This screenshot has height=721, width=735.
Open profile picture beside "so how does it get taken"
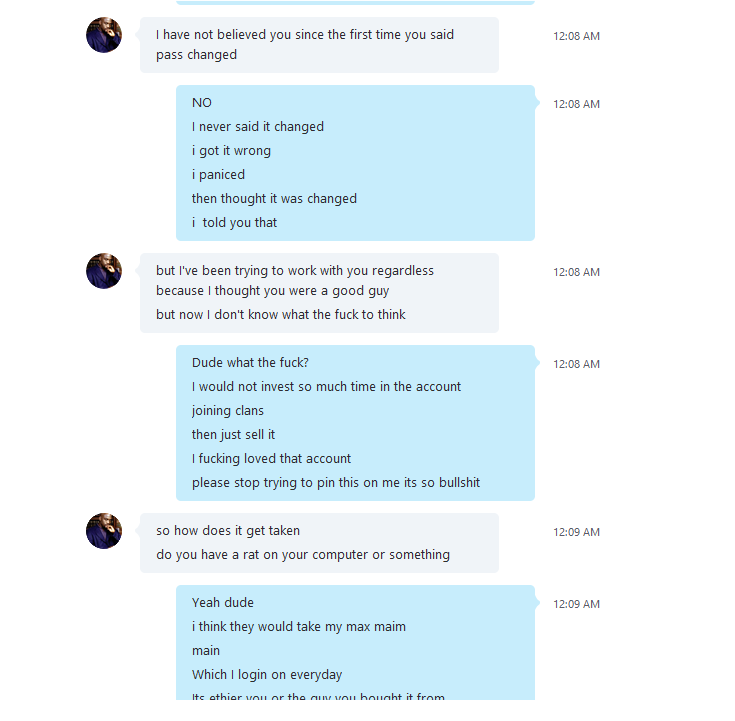[x=104, y=531]
